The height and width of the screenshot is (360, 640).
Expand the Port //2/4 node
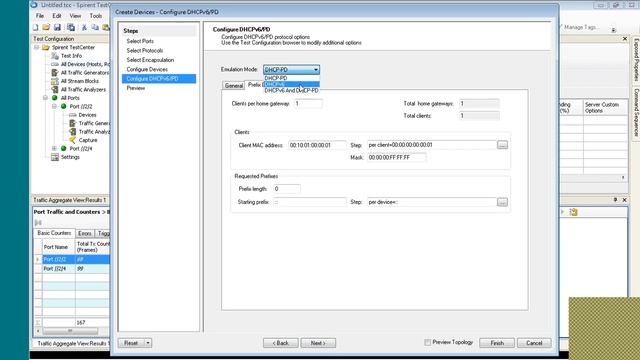pyautogui.click(x=55, y=149)
